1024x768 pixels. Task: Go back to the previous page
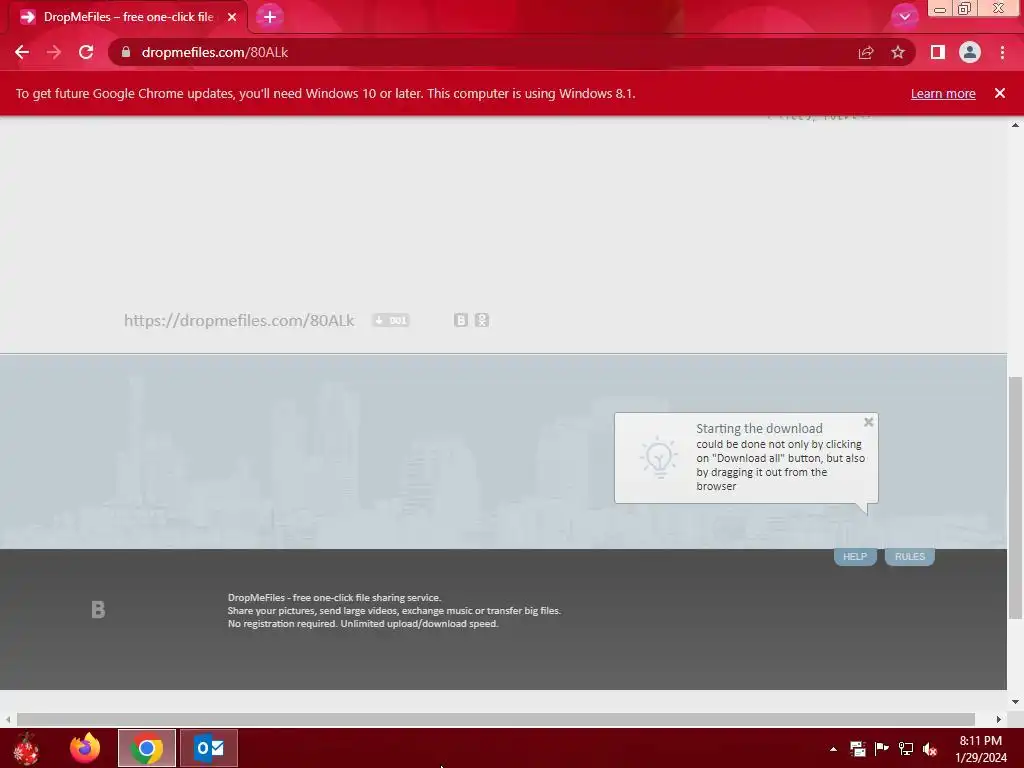point(22,52)
